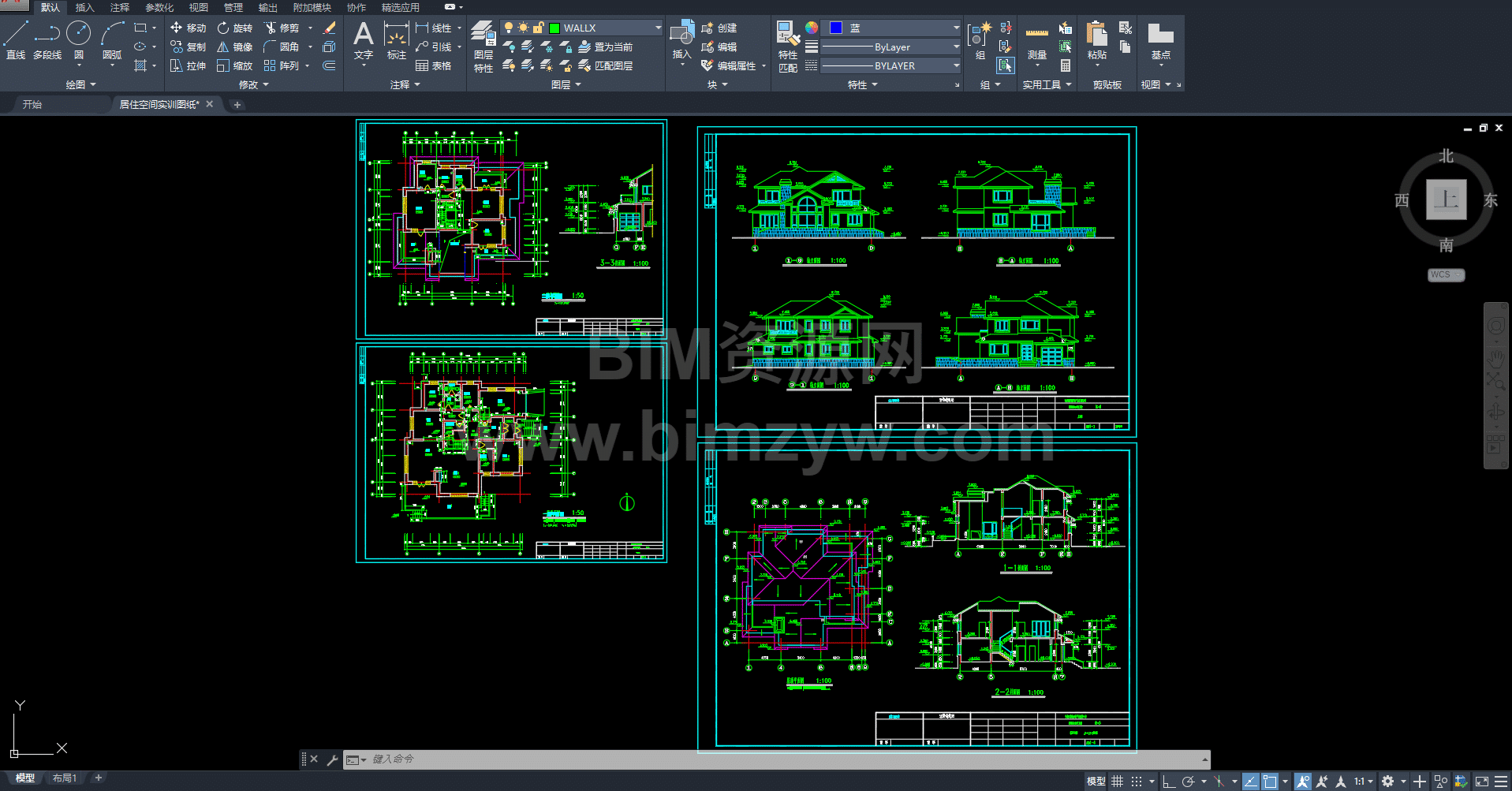Open the WALLX layer dropdown
This screenshot has height=791, width=1512.
pos(658,28)
